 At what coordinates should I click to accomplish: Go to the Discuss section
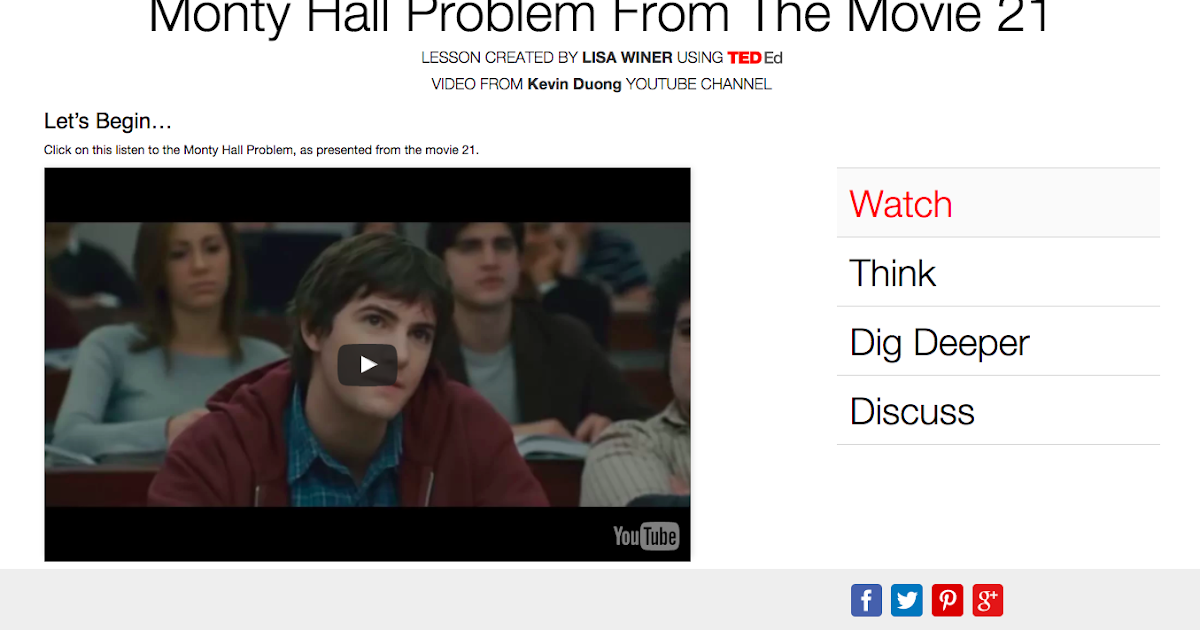(x=998, y=410)
